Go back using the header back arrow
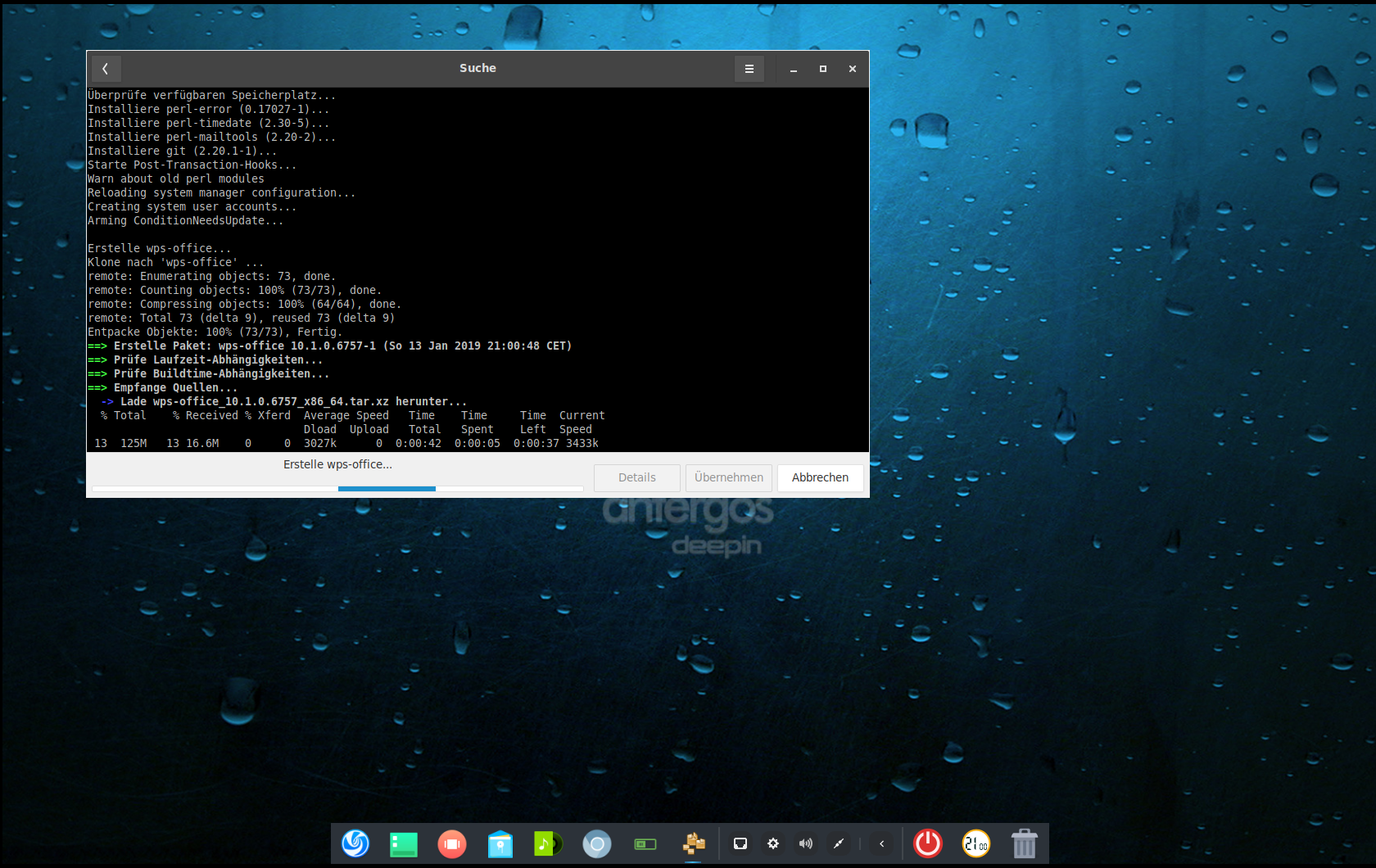Viewport: 1376px width, 868px height. coord(106,69)
